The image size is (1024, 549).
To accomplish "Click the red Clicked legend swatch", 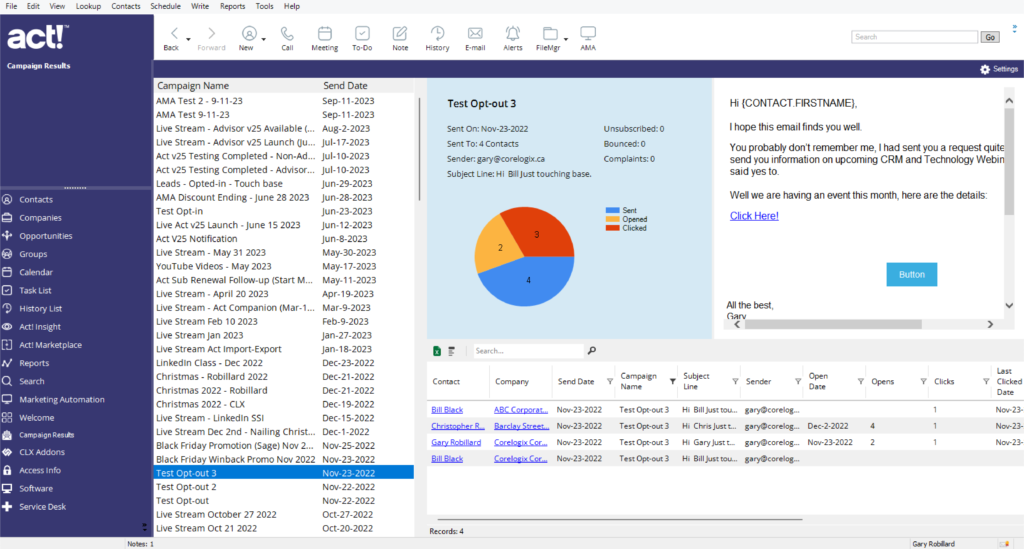I will pos(612,228).
